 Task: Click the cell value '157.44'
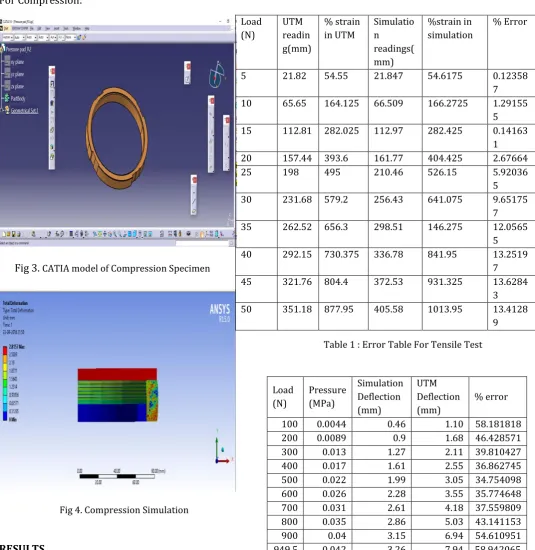coord(297,158)
